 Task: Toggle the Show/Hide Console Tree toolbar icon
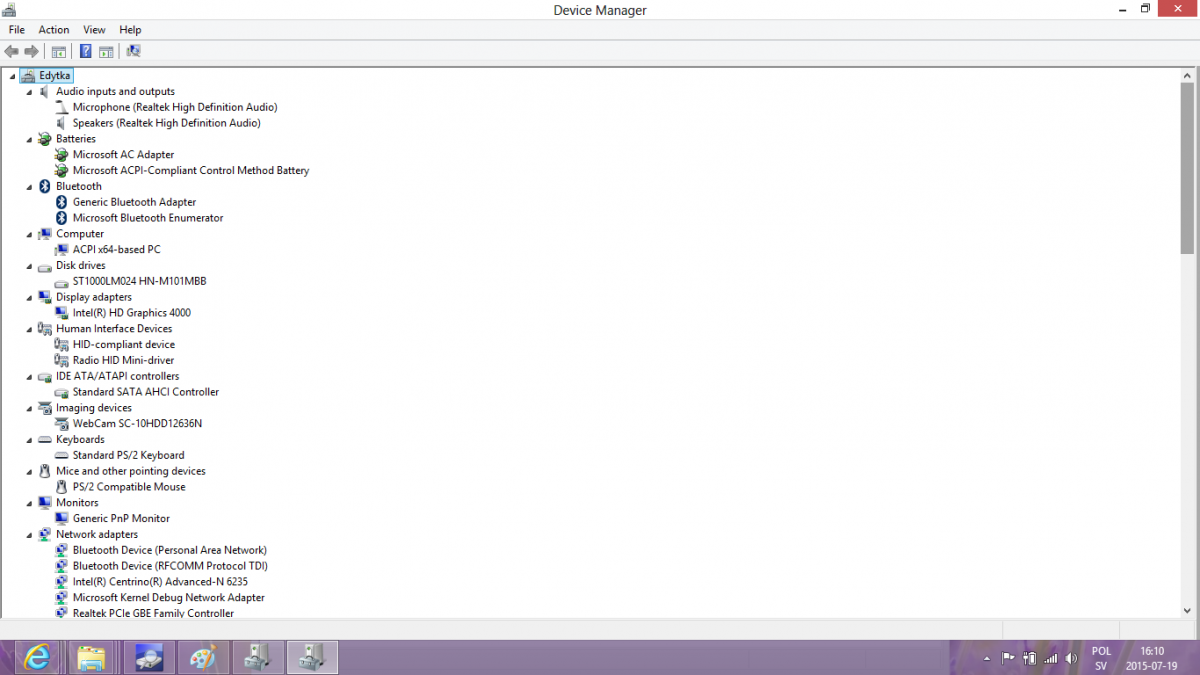[x=59, y=51]
